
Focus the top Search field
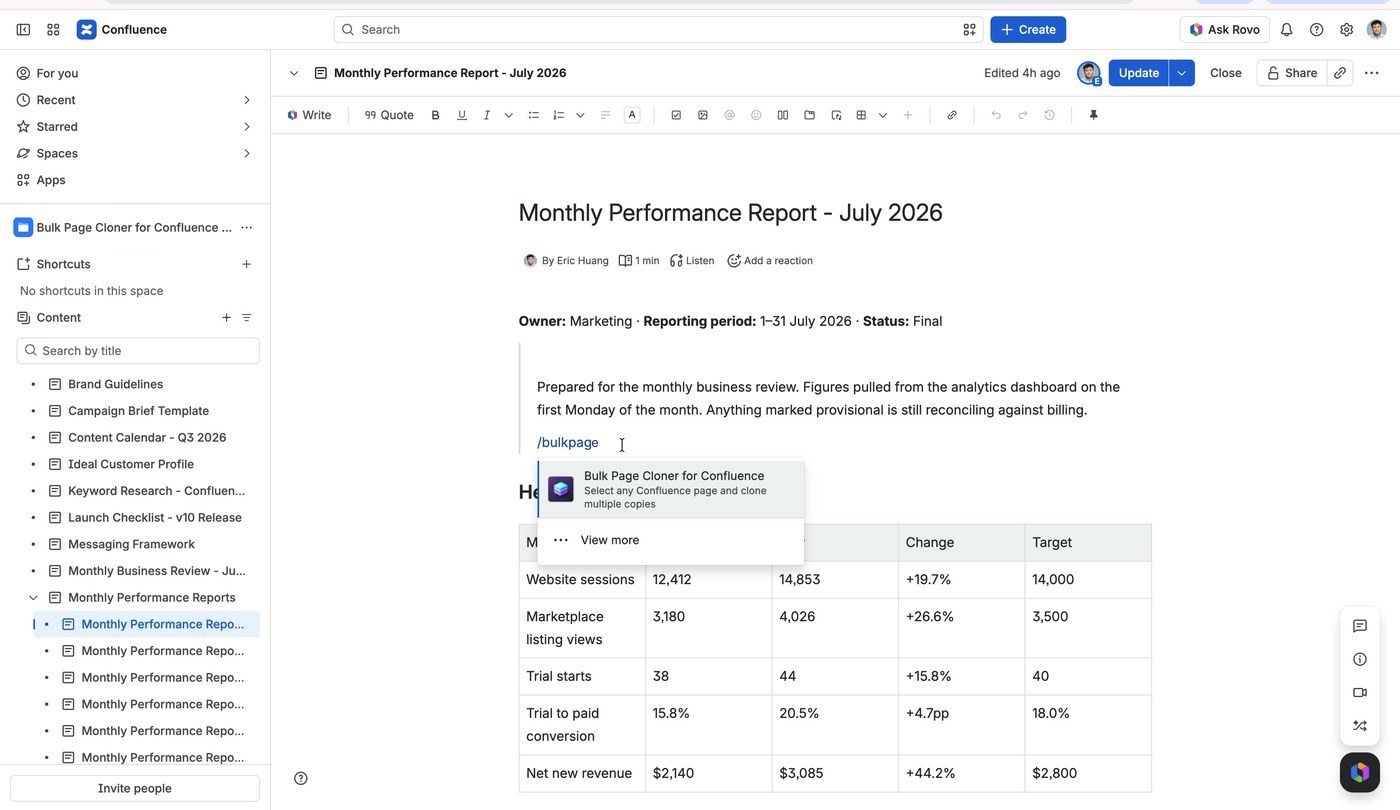(x=659, y=30)
